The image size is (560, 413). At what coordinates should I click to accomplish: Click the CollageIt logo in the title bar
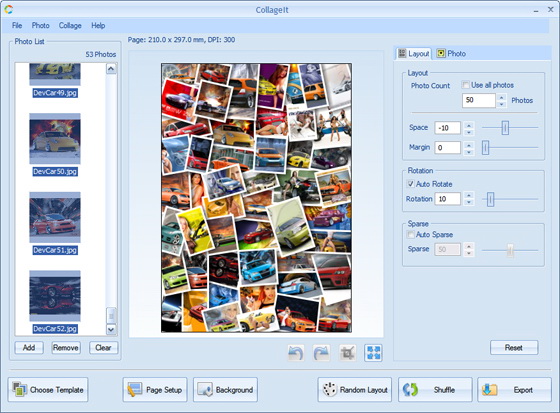(x=9, y=10)
